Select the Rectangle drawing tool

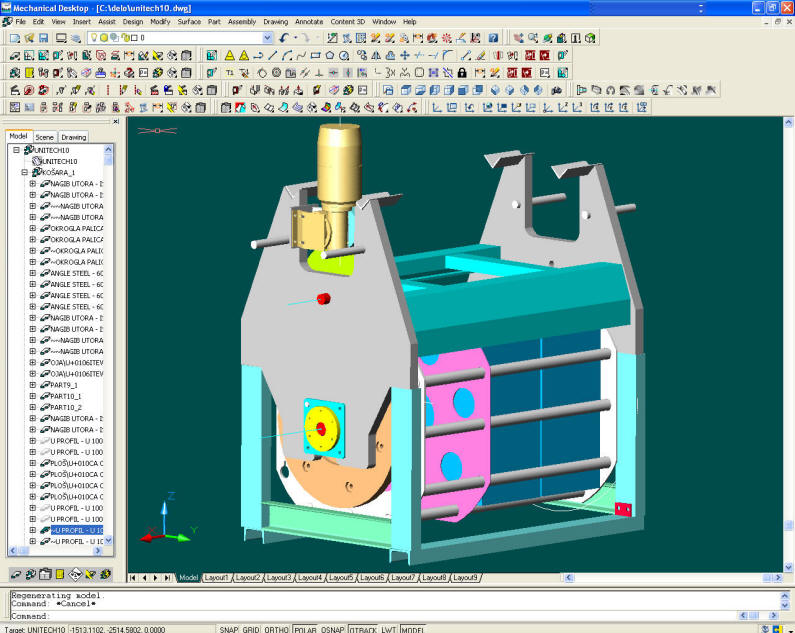[x=315, y=55]
